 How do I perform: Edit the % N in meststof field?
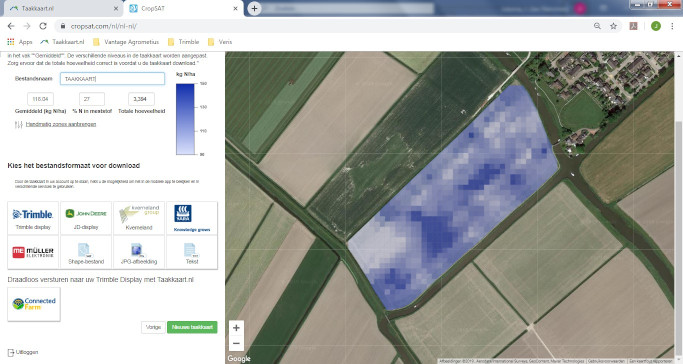click(x=92, y=99)
